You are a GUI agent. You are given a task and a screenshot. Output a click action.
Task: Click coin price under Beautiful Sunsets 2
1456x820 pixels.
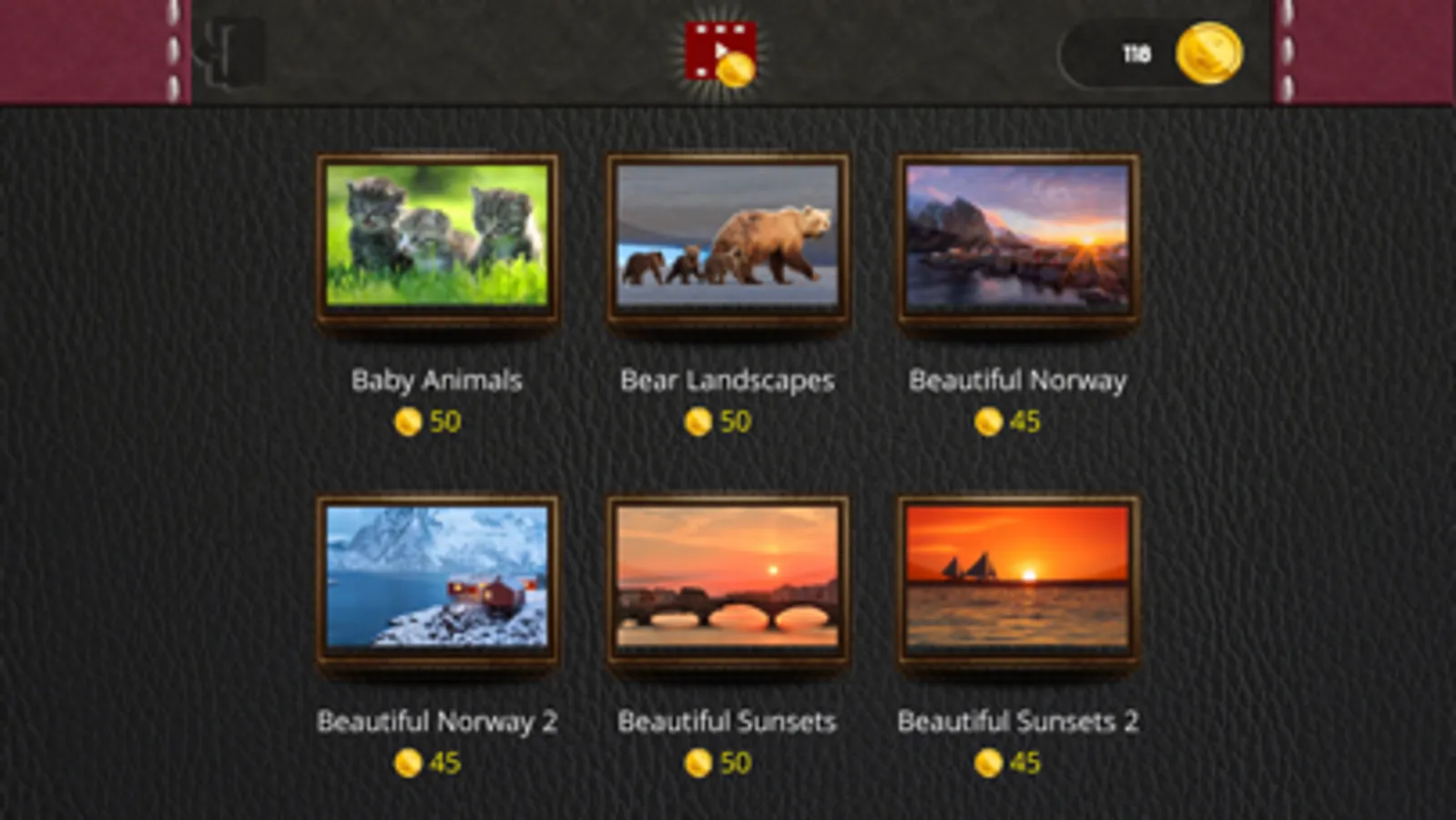click(1008, 764)
